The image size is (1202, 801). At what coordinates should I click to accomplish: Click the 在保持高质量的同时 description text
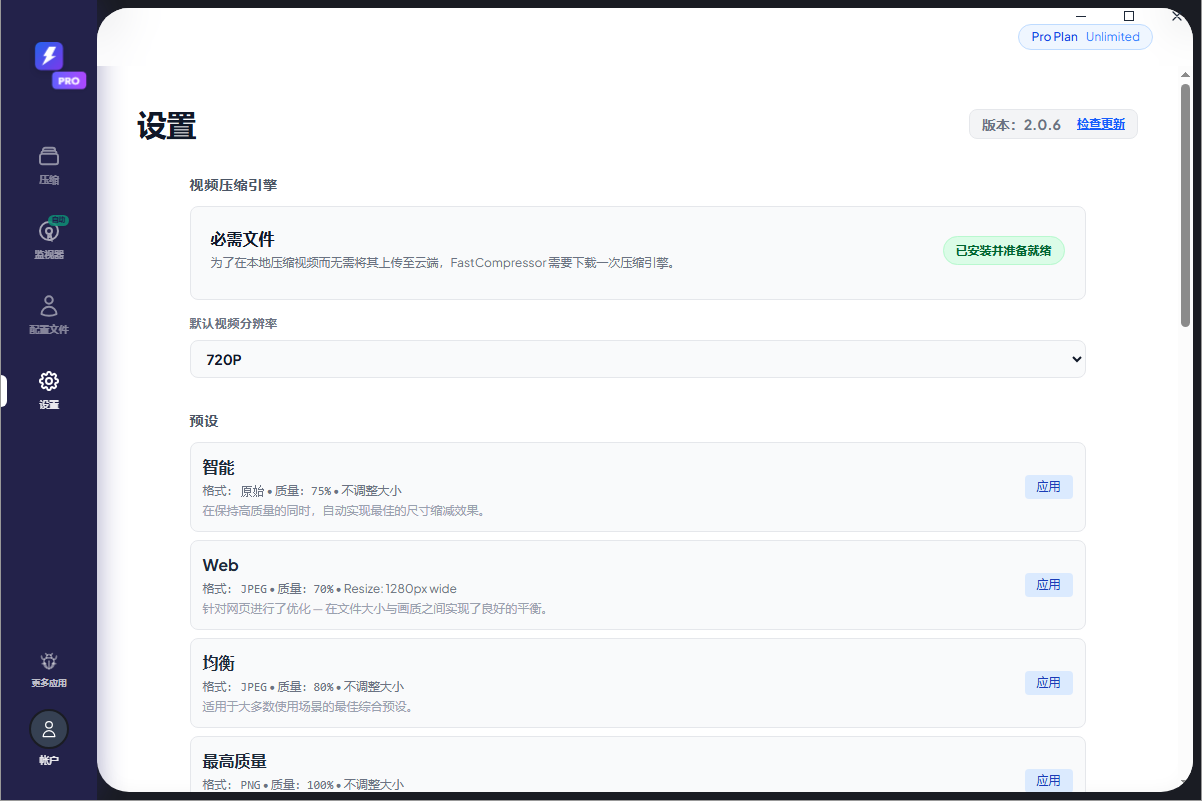pyautogui.click(x=343, y=511)
